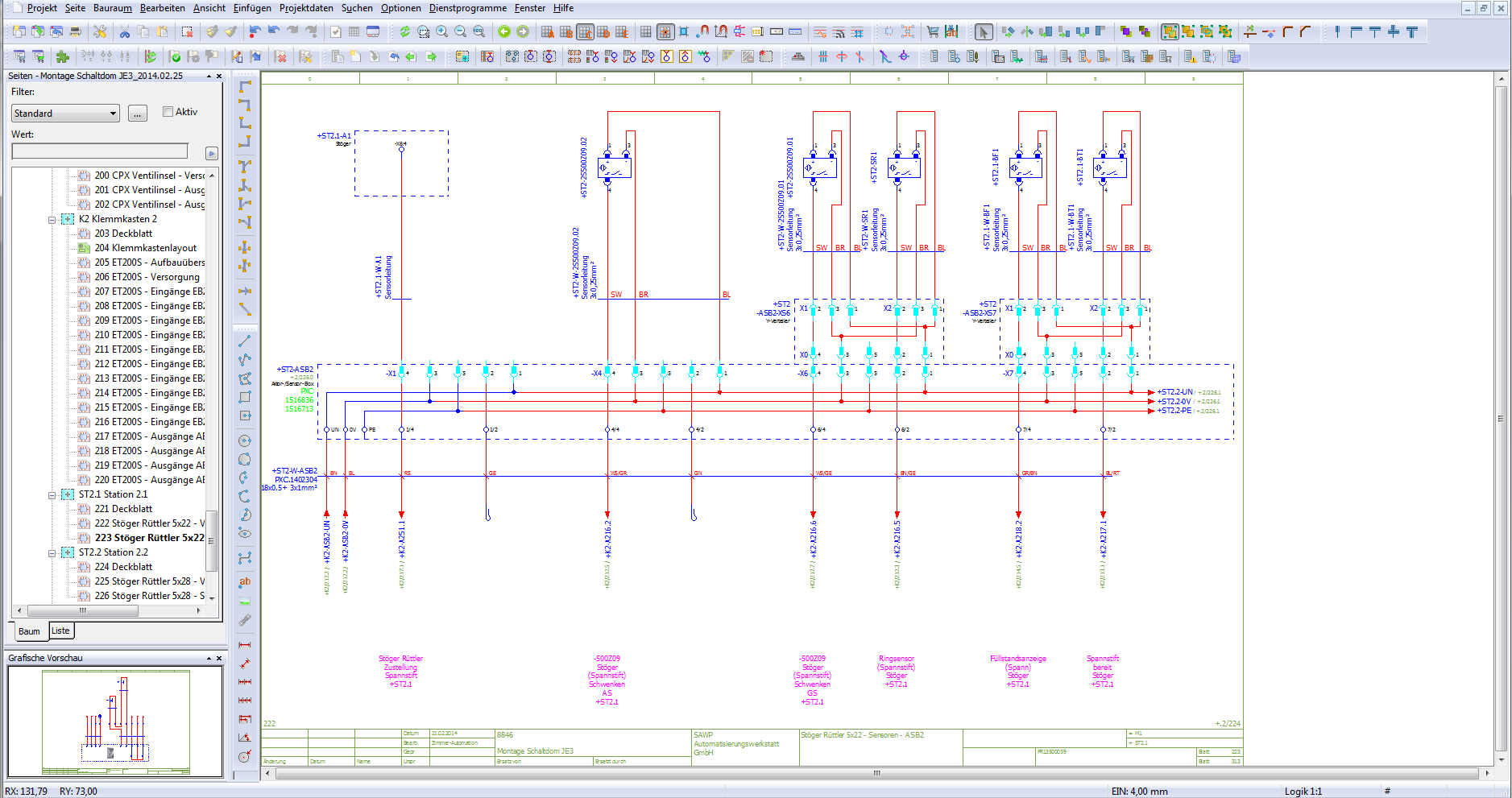Click the green Back arrow icon
The height and width of the screenshot is (798, 1512).
coord(504,31)
